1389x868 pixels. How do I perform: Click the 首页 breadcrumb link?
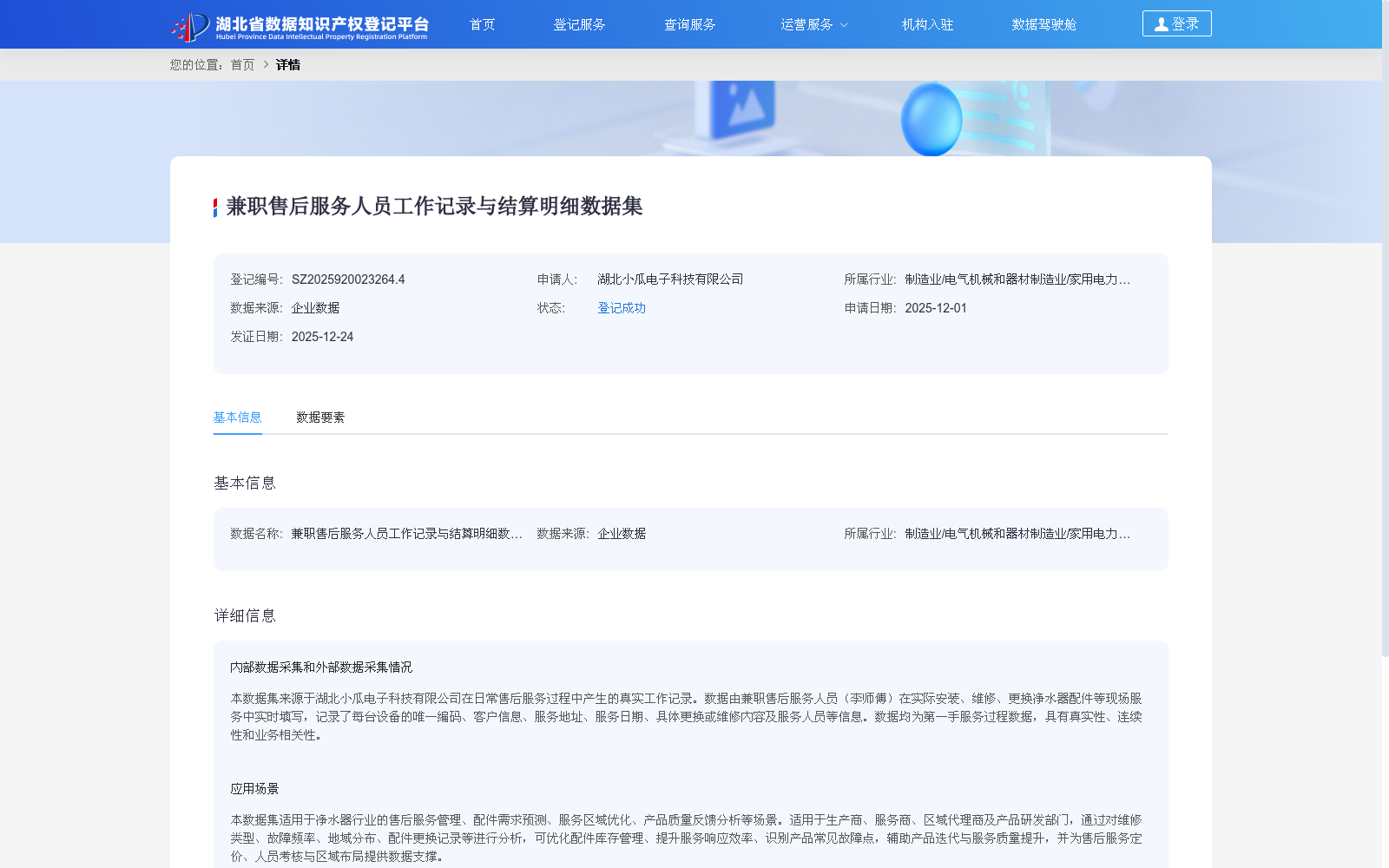click(242, 65)
